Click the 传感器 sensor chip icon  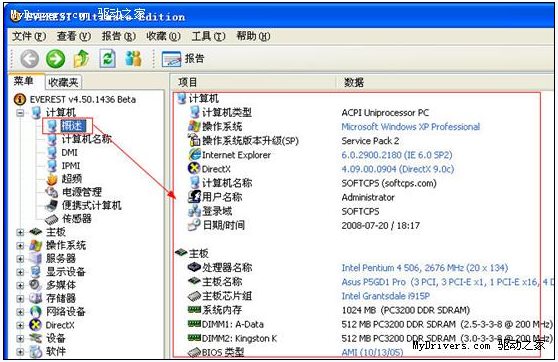tap(52, 219)
